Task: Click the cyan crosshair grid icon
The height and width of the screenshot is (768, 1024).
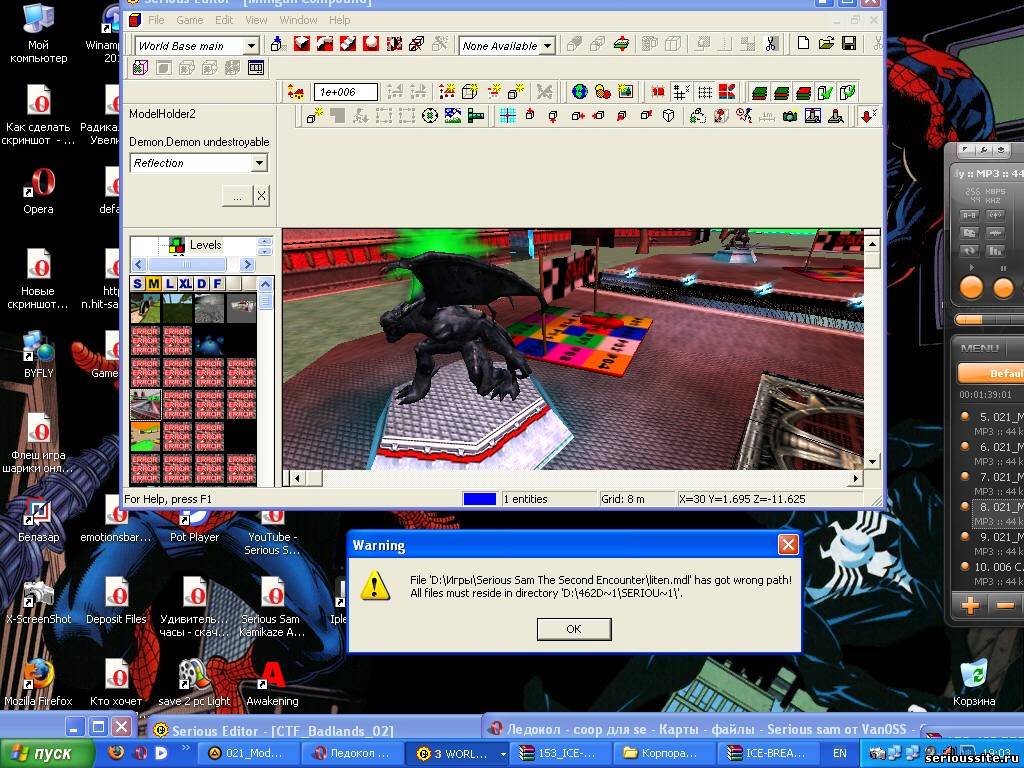Action: click(507, 116)
